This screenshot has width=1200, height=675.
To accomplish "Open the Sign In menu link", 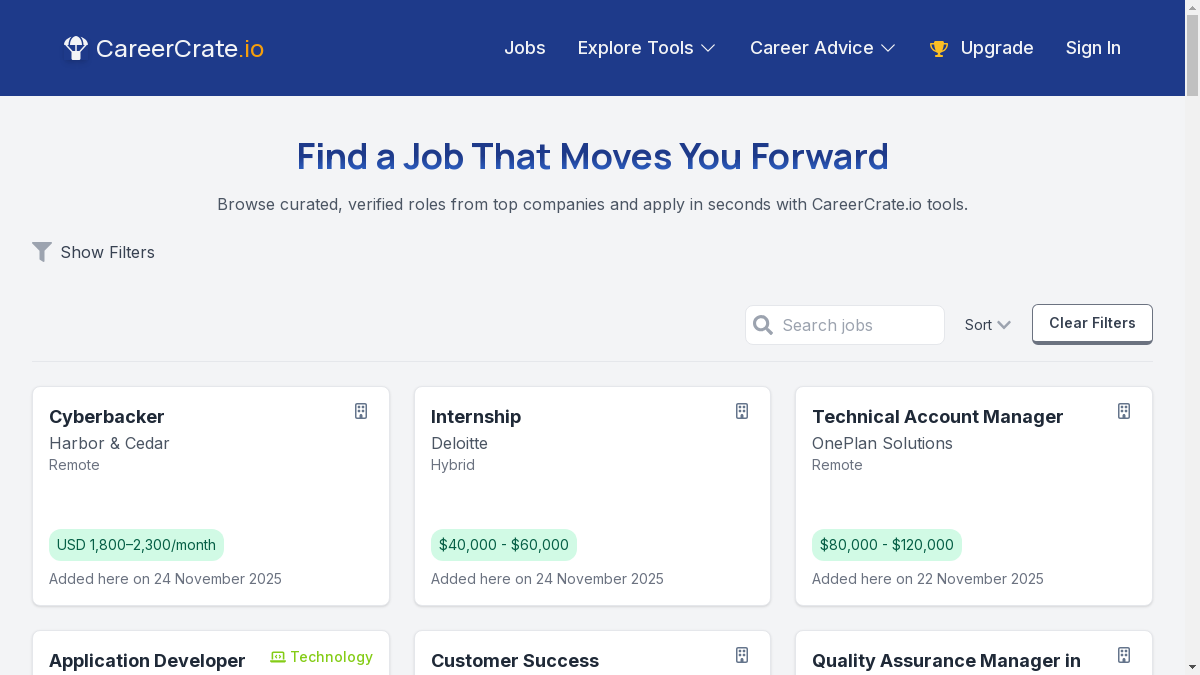I will coord(1093,48).
